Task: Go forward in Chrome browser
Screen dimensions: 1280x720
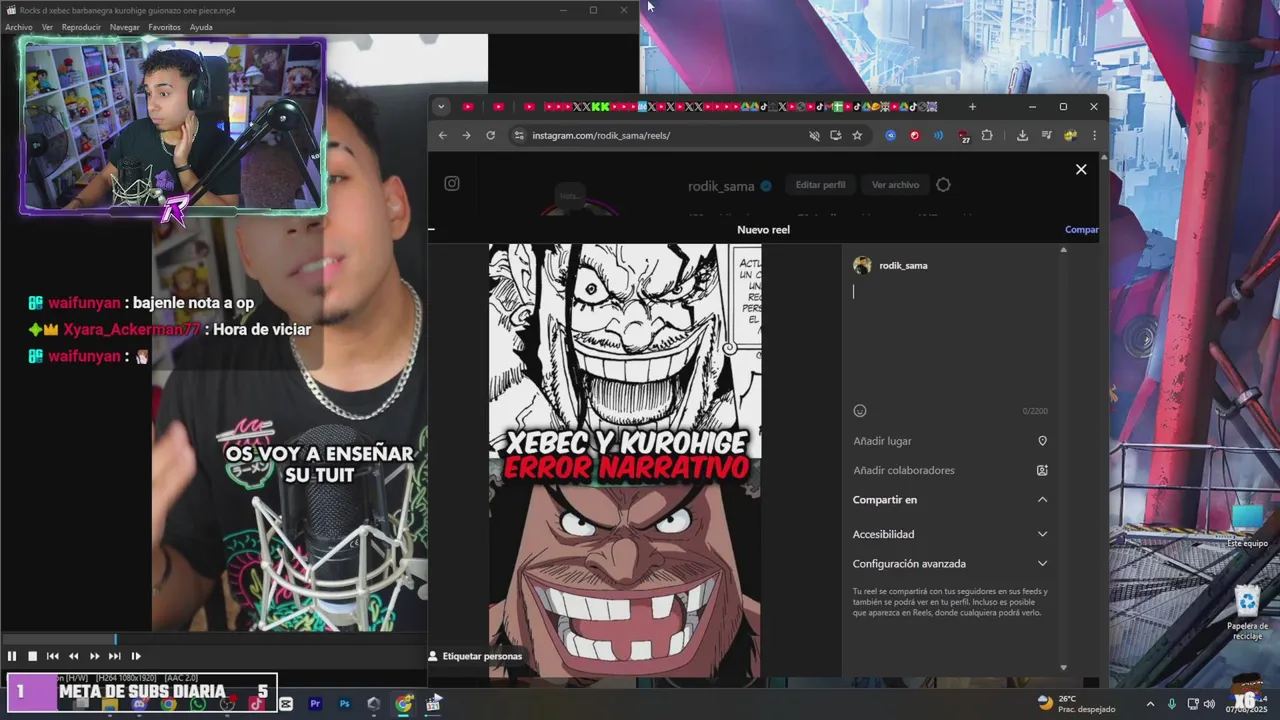Action: [x=466, y=135]
